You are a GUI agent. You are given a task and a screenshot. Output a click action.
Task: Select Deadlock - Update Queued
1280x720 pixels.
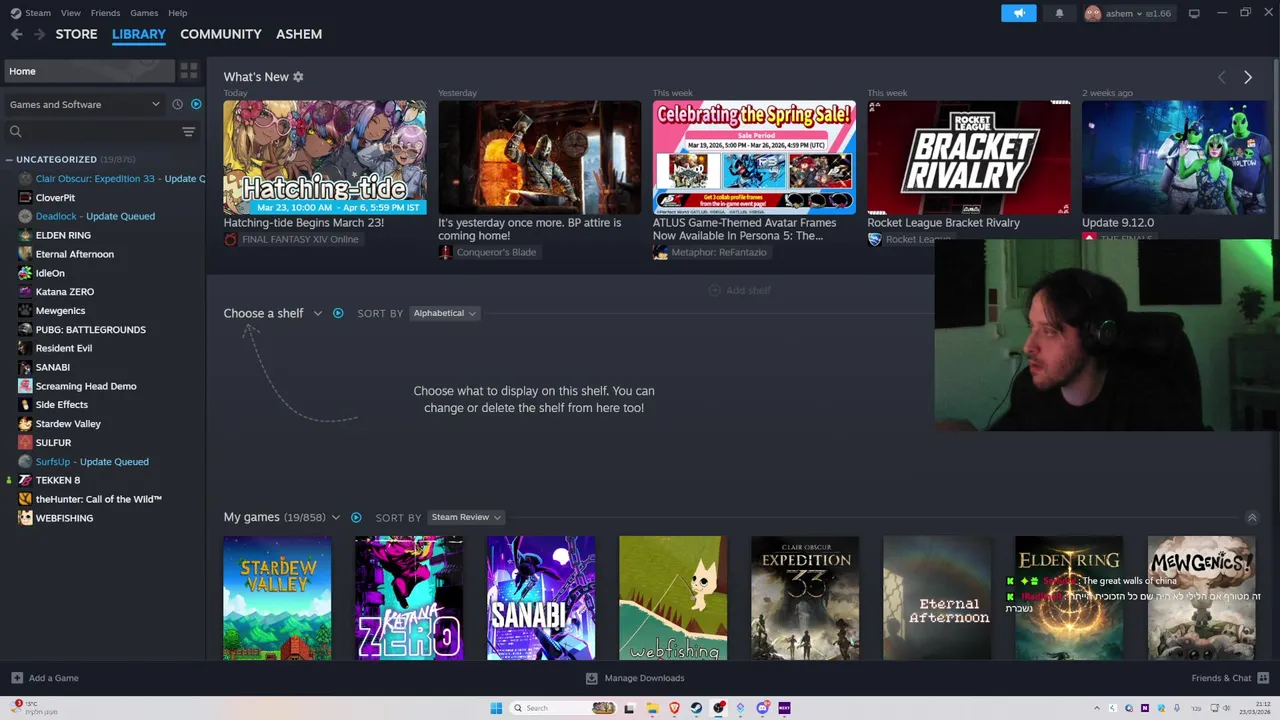pyautogui.click(x=95, y=216)
